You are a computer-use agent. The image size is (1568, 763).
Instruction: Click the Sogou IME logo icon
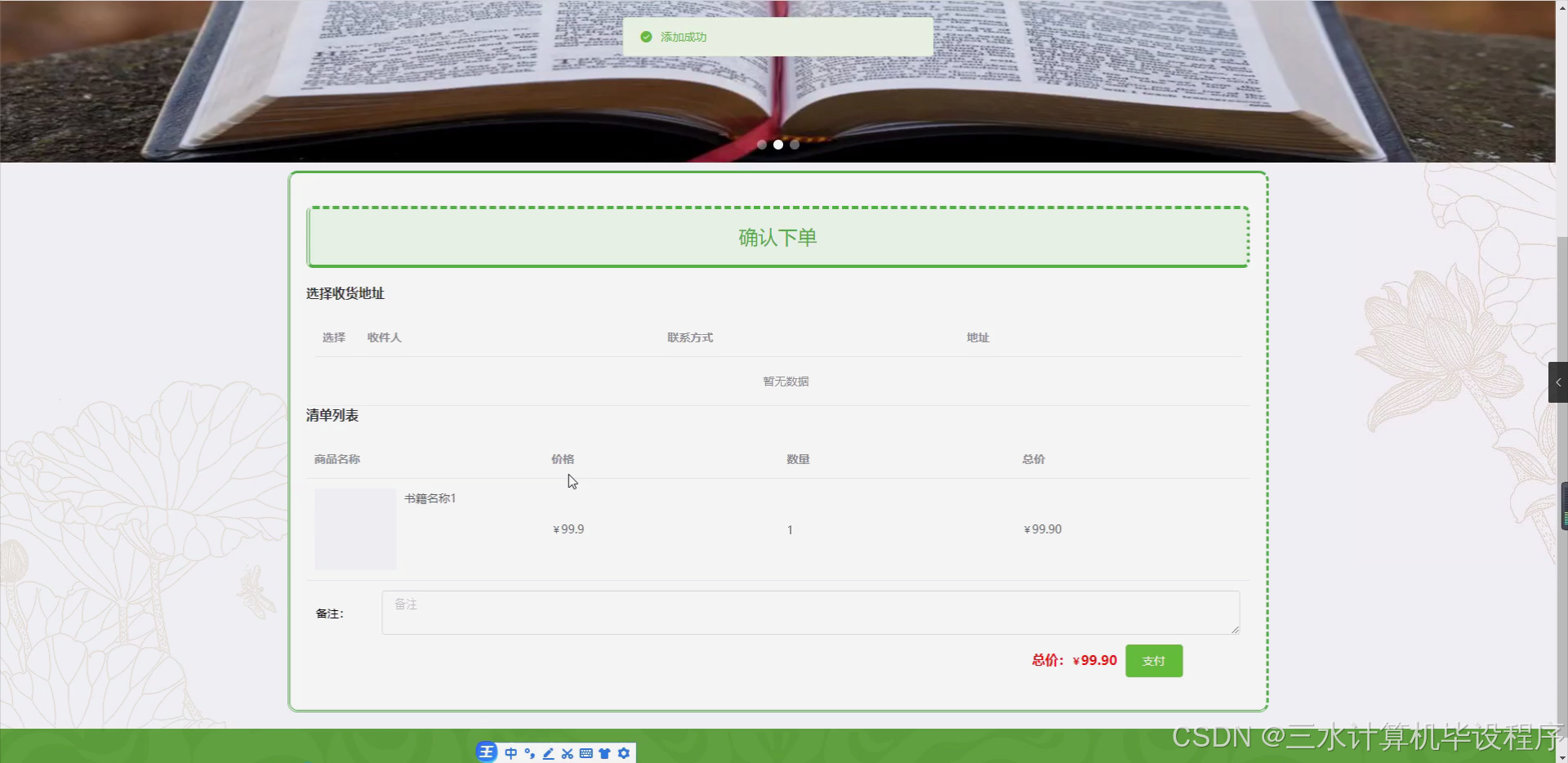(x=487, y=752)
